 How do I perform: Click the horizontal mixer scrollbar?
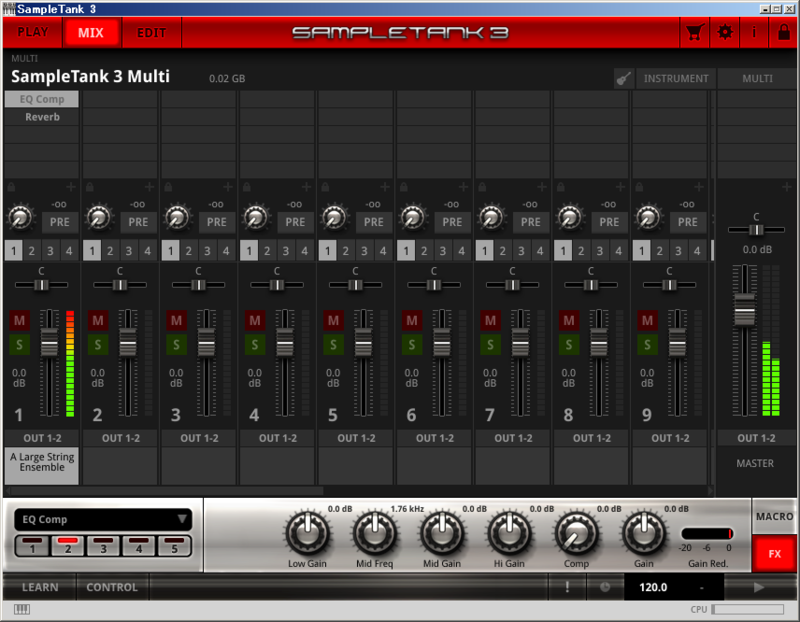[x=164, y=491]
